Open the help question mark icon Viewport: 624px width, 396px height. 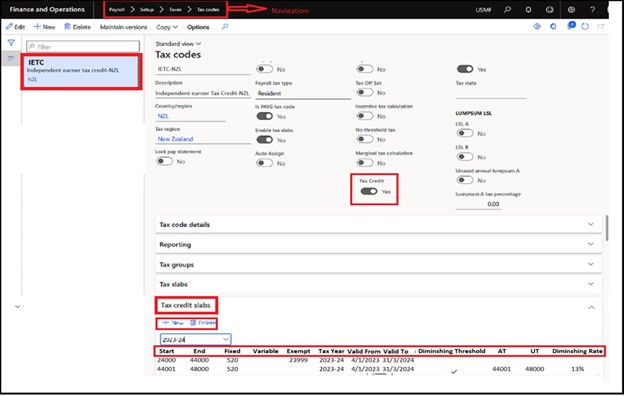point(592,9)
